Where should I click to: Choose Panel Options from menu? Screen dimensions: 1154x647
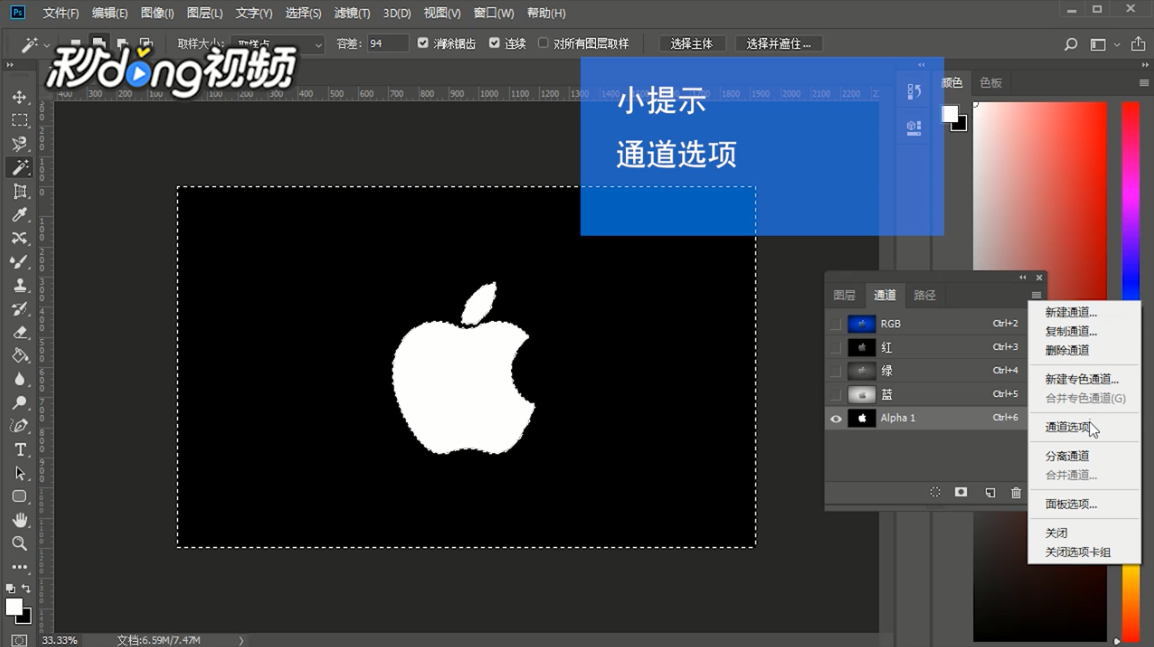click(1084, 504)
